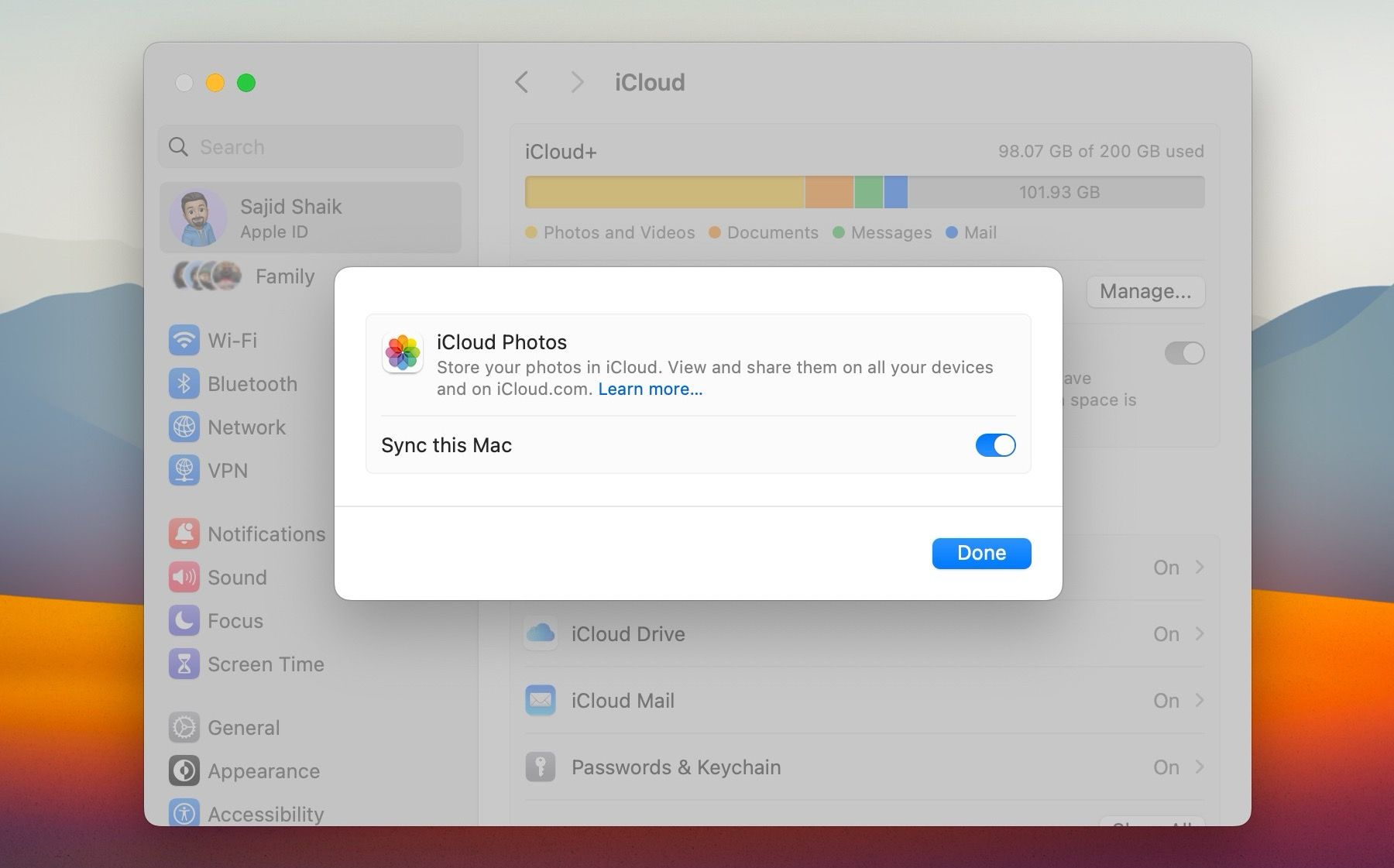Toggle Sync this Mac off
Viewport: 1394px width, 868px height.
tap(995, 445)
